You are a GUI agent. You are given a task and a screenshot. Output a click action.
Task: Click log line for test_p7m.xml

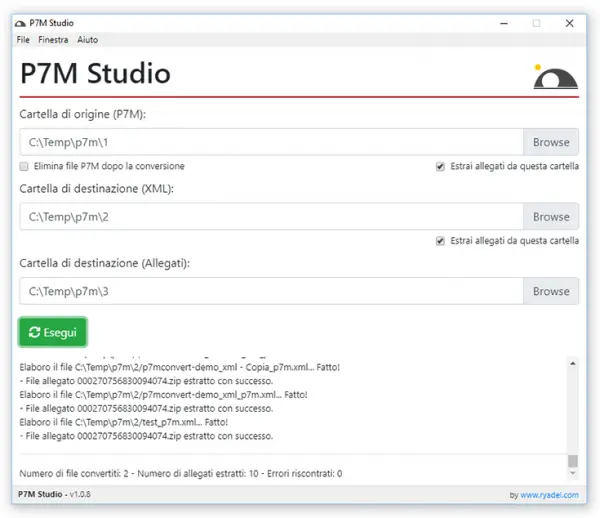(x=124, y=422)
